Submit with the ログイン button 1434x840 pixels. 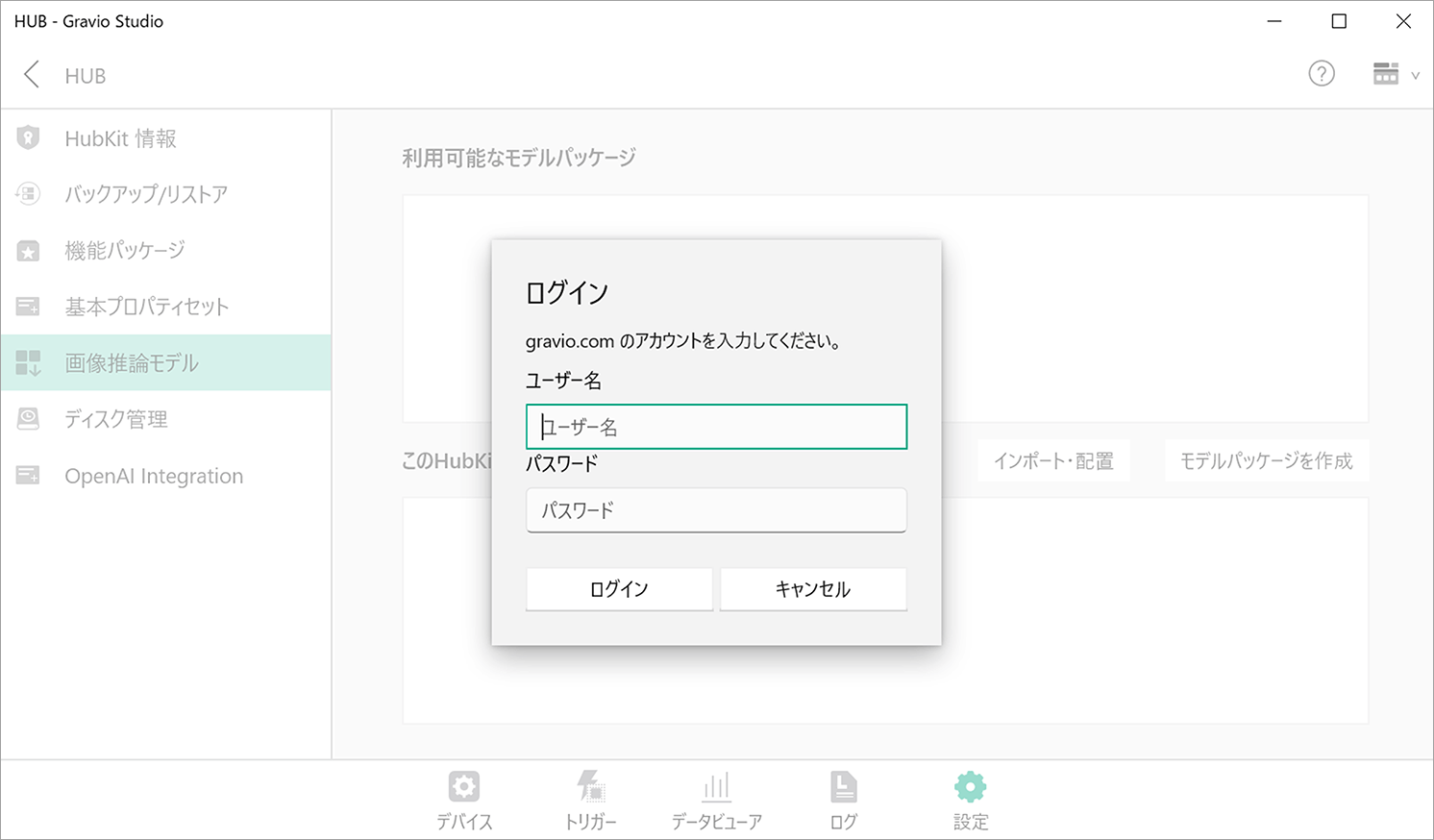coord(619,589)
